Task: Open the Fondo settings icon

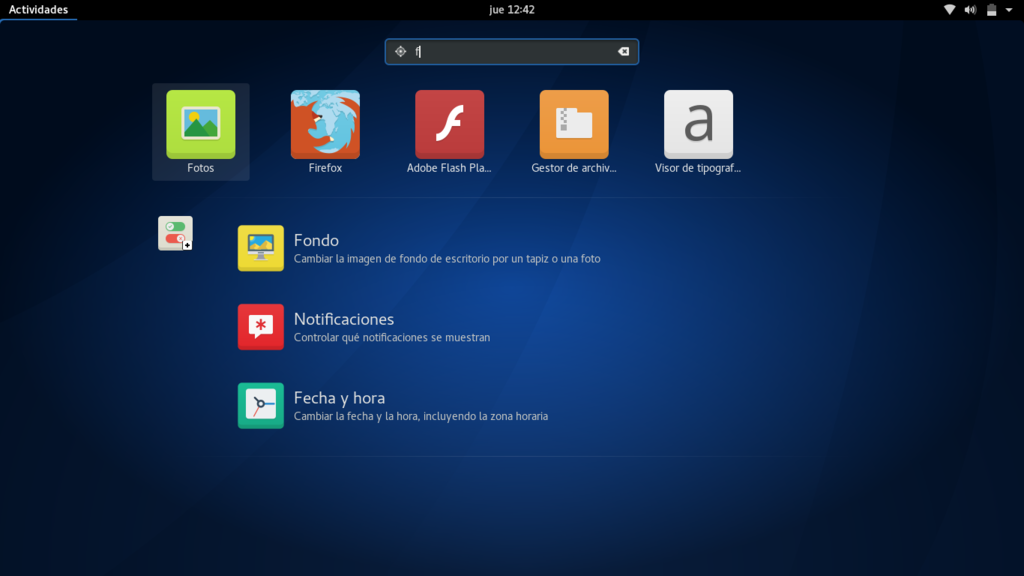Action: point(261,248)
